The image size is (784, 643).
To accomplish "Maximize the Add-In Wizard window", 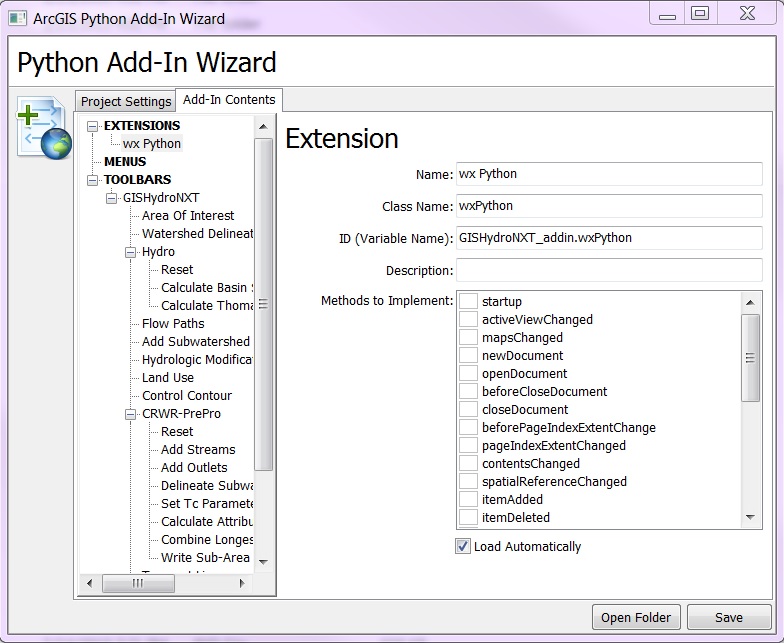I will 700,14.
